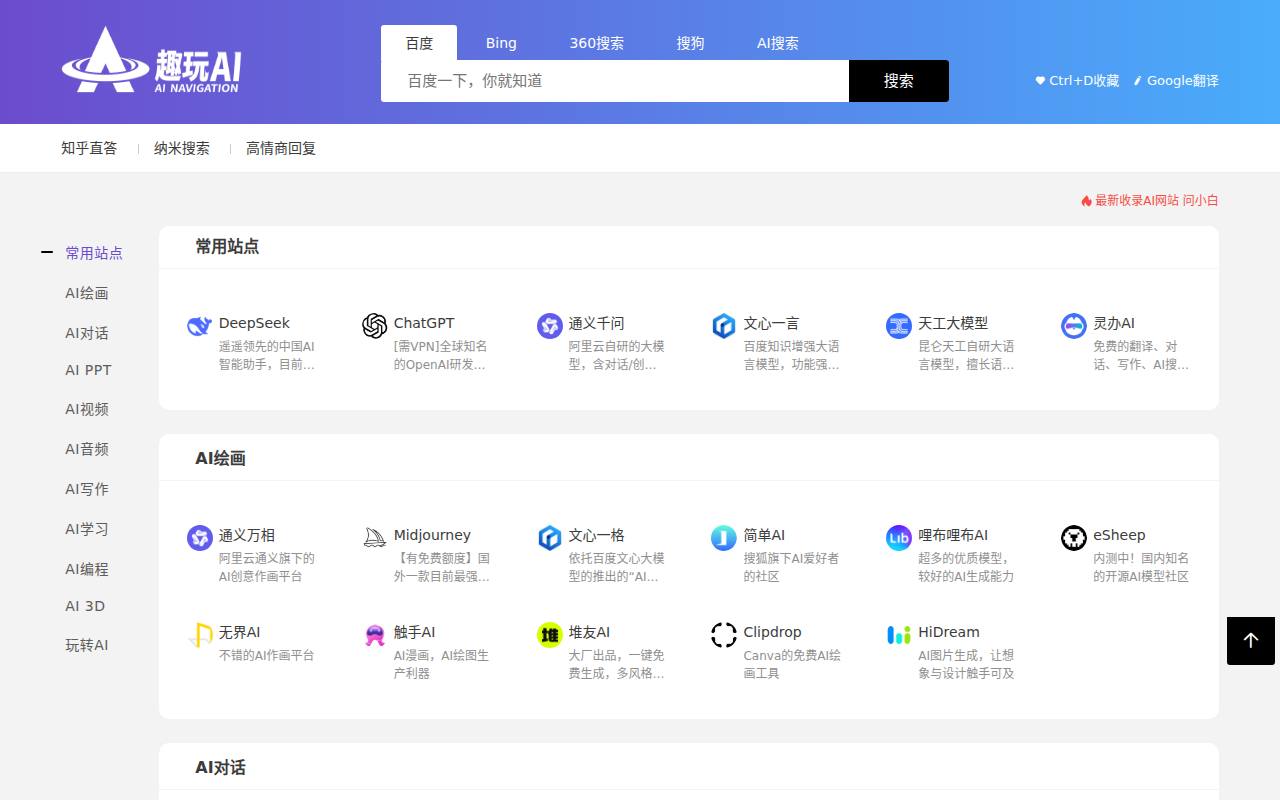
Task: Click the 无界AI title text
Action: tap(240, 632)
